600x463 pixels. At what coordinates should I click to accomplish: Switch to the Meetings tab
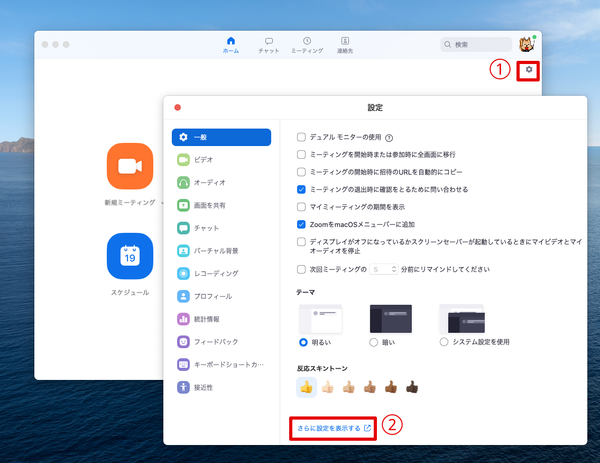coord(306,44)
